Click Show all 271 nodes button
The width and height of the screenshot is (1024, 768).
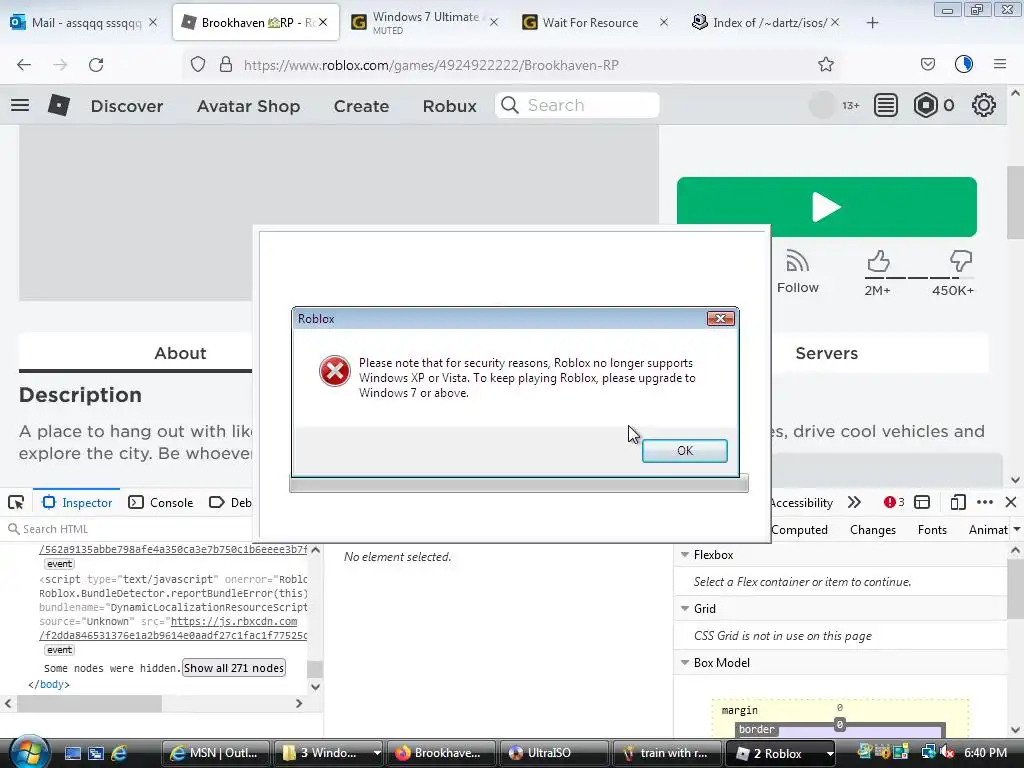tap(234, 668)
